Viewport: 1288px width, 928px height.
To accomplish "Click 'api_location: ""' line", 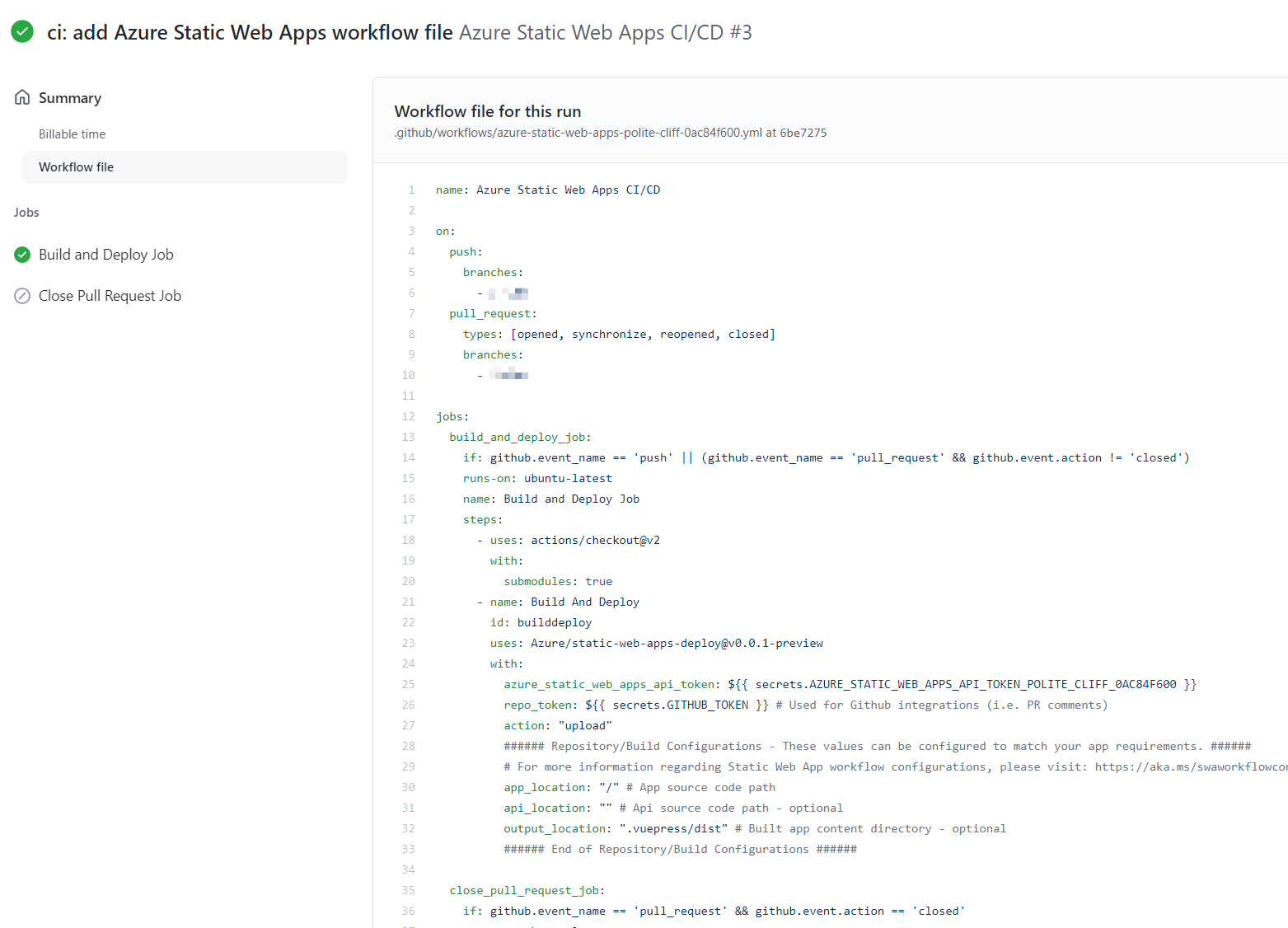I will (x=673, y=808).
